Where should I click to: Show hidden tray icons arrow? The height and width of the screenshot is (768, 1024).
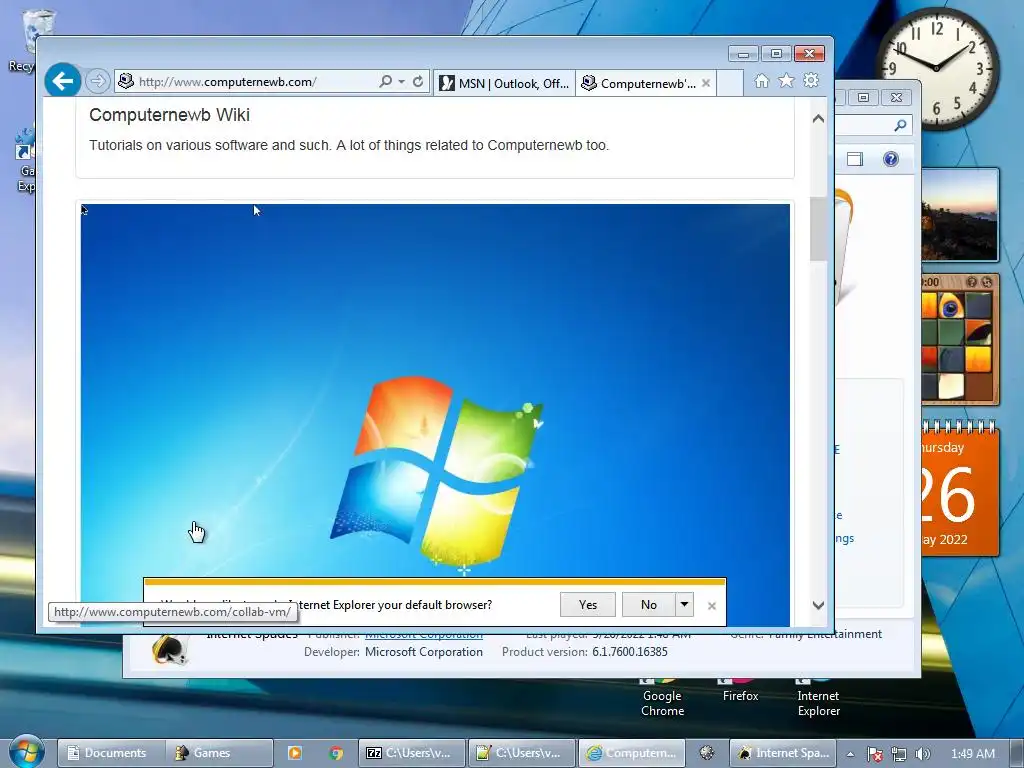[850, 754]
